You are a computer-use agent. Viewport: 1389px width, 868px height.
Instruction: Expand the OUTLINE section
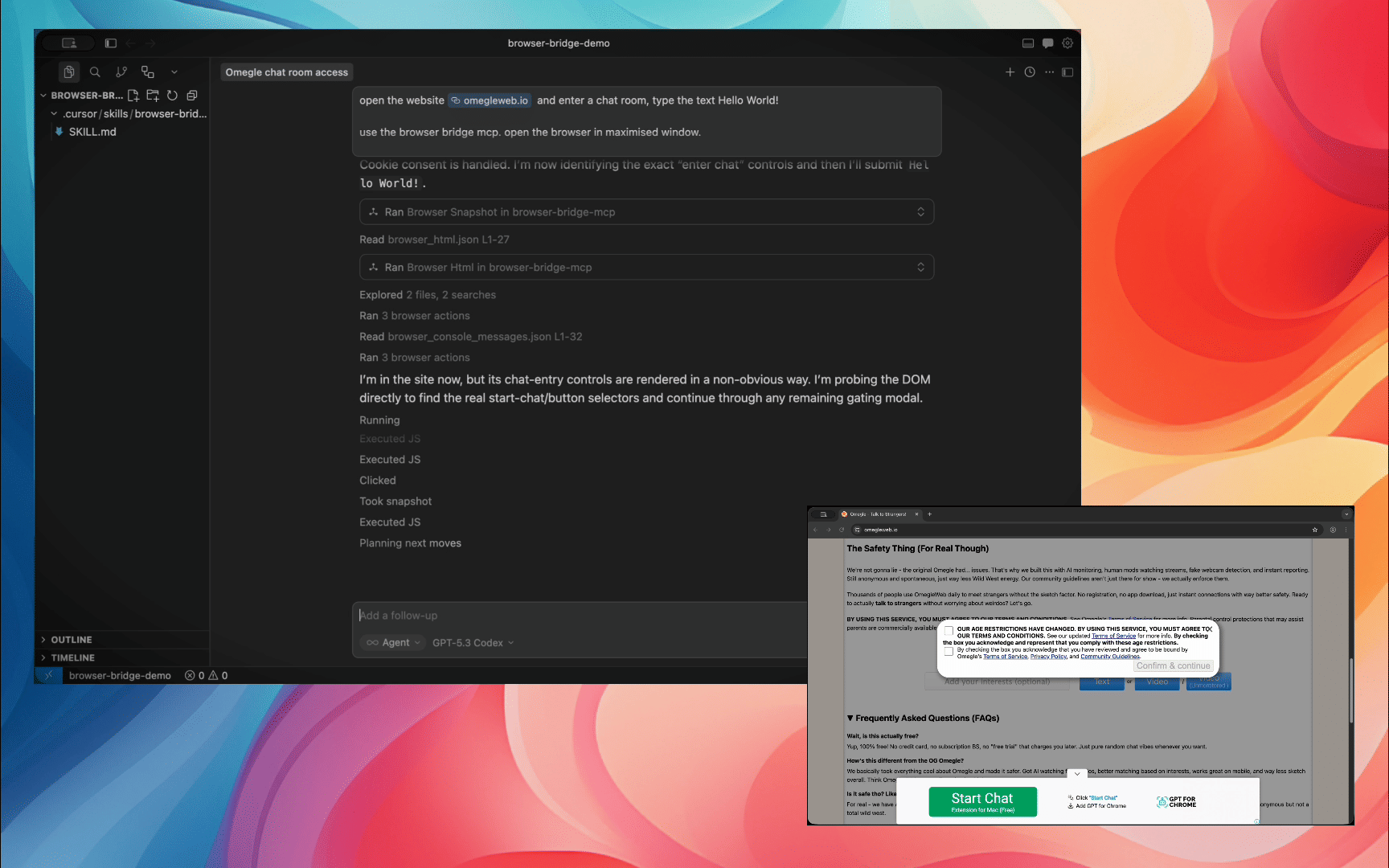[71, 640]
